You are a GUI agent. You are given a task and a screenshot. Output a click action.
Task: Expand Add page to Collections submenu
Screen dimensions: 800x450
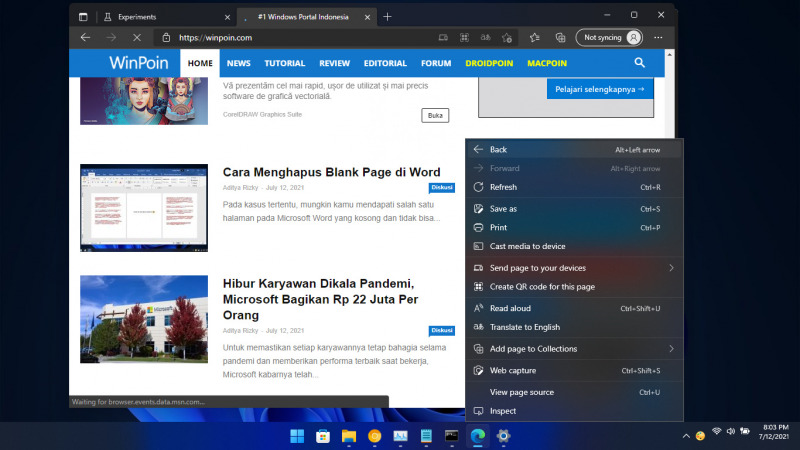[x=574, y=349]
